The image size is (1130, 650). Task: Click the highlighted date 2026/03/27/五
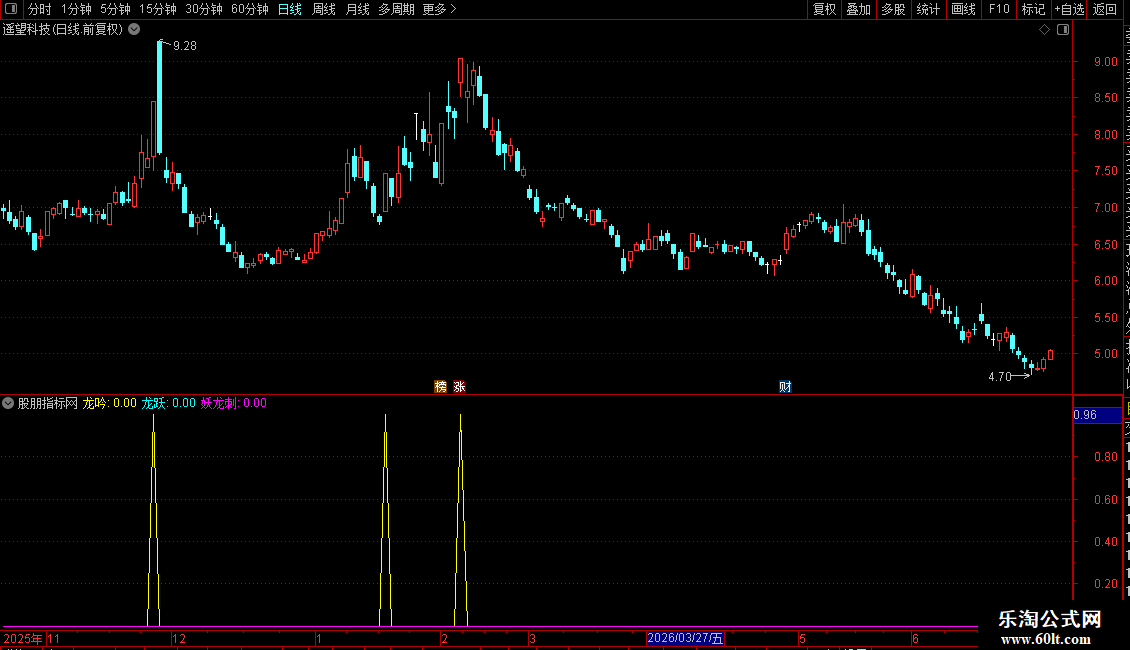(x=685, y=638)
